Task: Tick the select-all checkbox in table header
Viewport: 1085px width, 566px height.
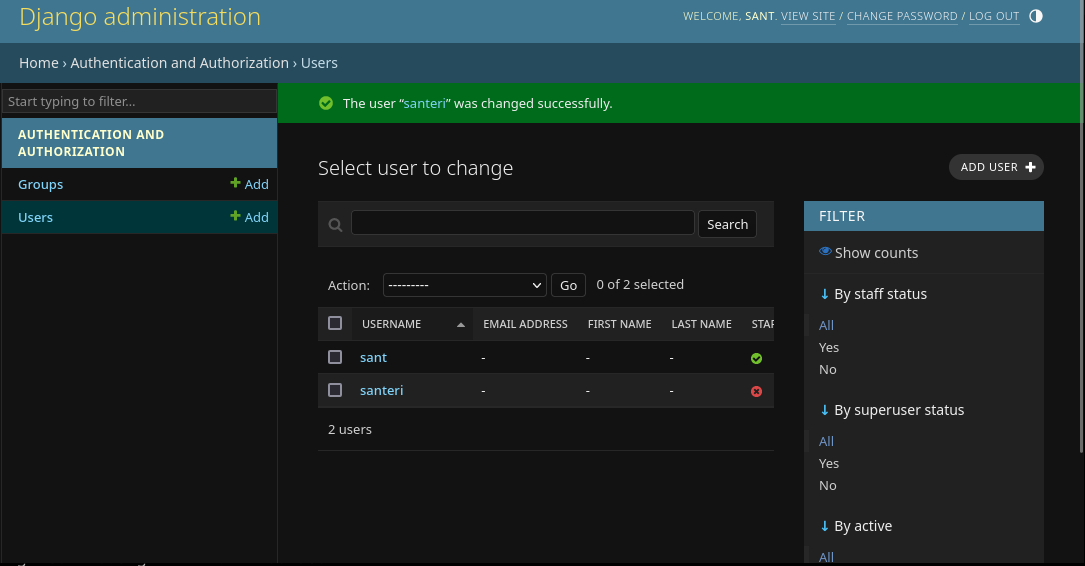Action: pyautogui.click(x=335, y=323)
